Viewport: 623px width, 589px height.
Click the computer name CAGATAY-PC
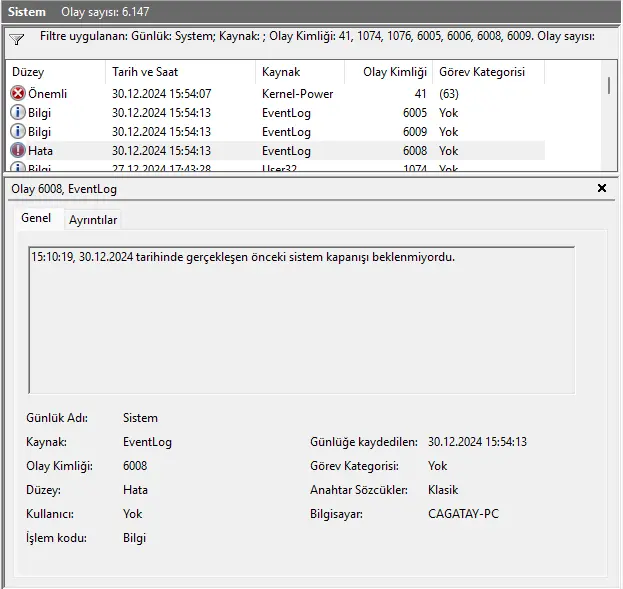(x=463, y=514)
